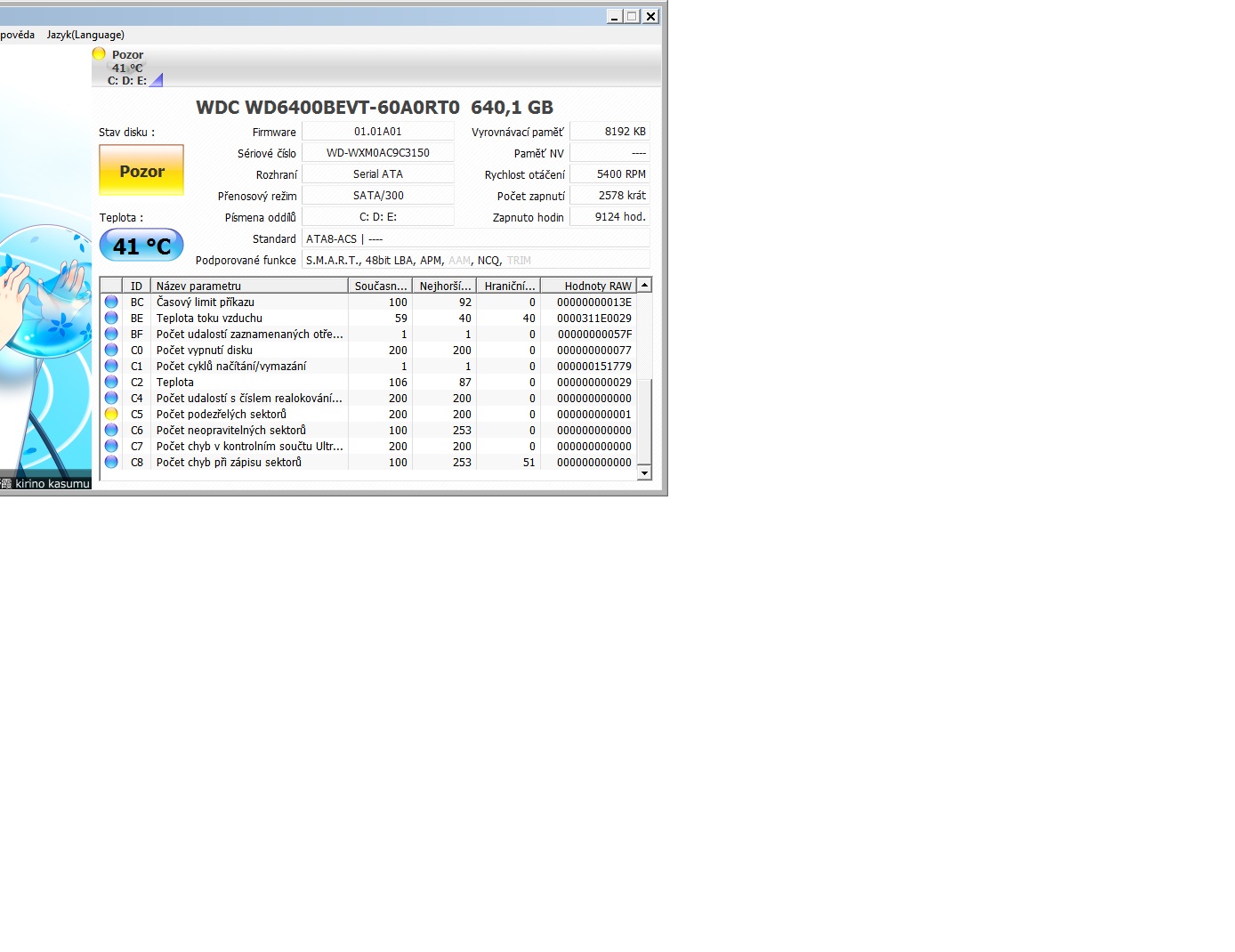Click the blue status icon for row C4

111,398
